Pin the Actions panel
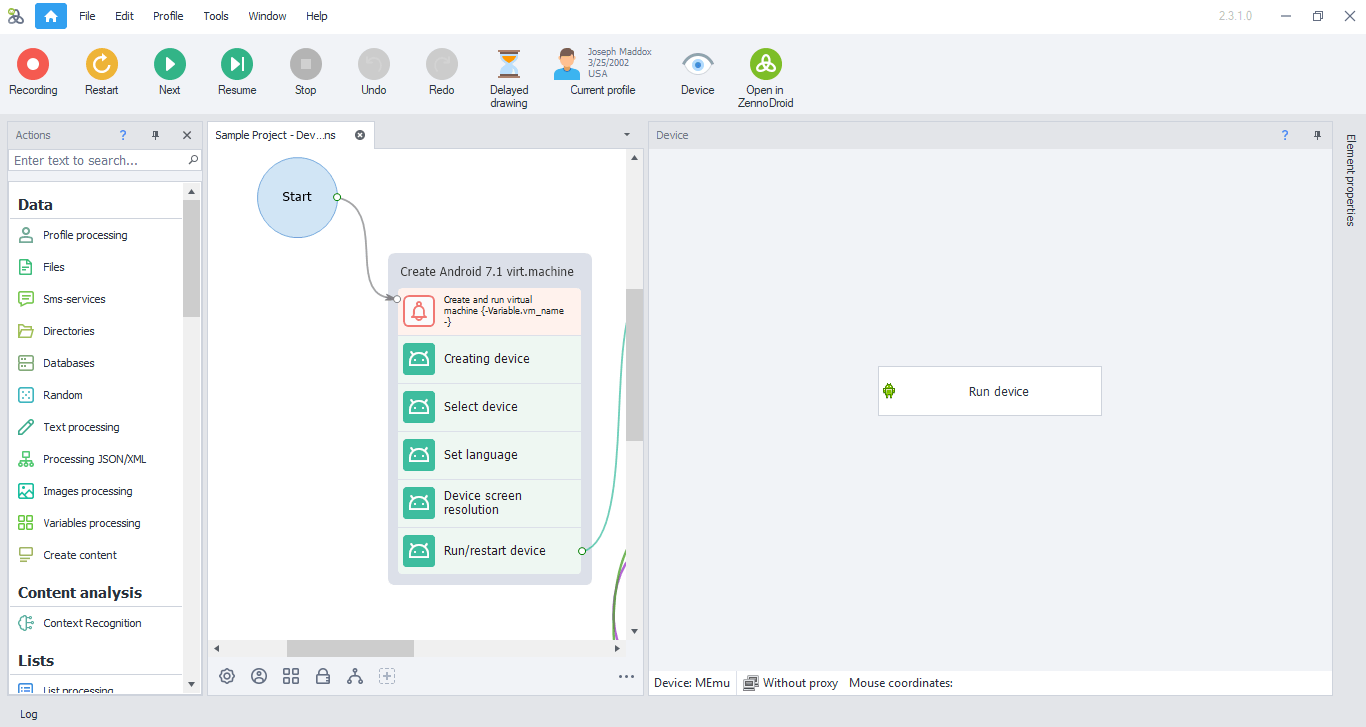The width and height of the screenshot is (1366, 727). (155, 135)
